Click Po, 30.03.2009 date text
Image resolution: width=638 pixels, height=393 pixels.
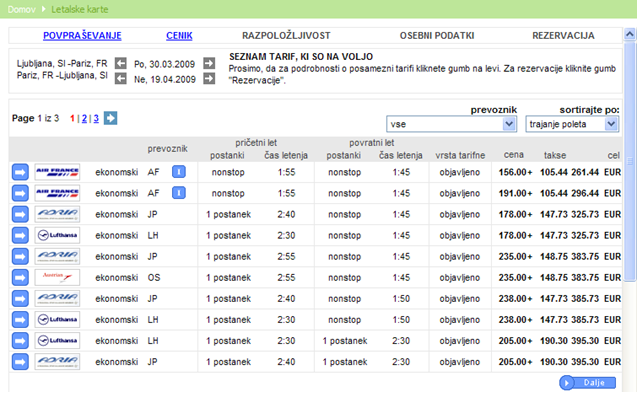click(x=164, y=64)
